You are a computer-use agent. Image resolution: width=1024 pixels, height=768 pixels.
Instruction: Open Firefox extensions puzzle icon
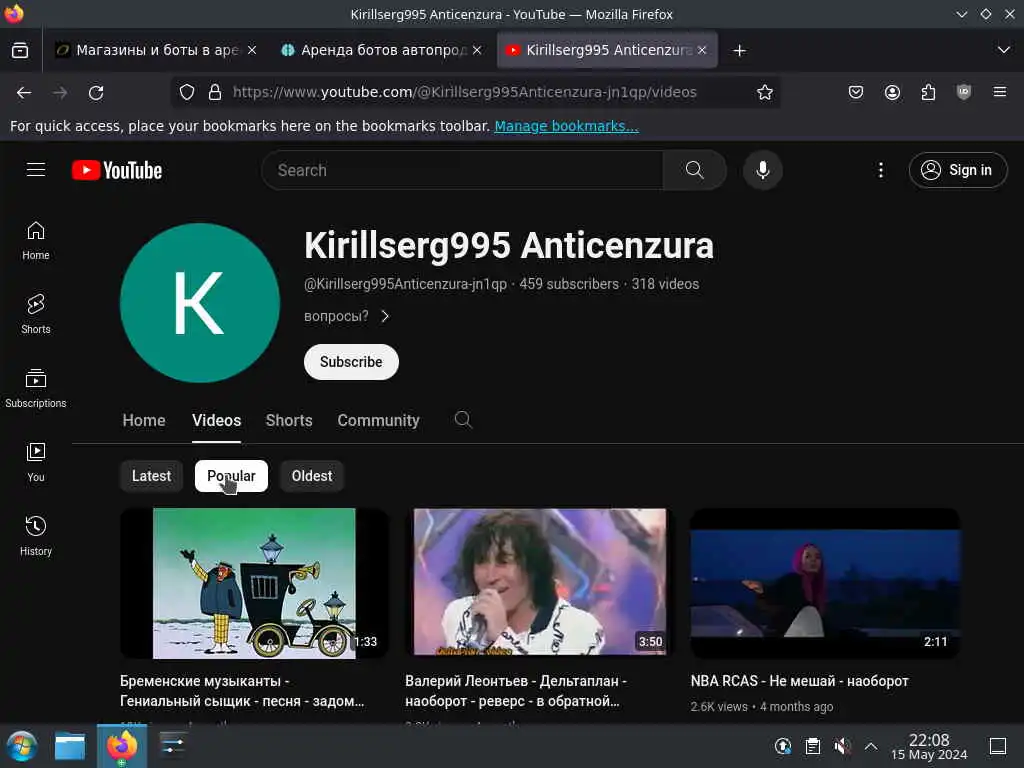point(928,93)
